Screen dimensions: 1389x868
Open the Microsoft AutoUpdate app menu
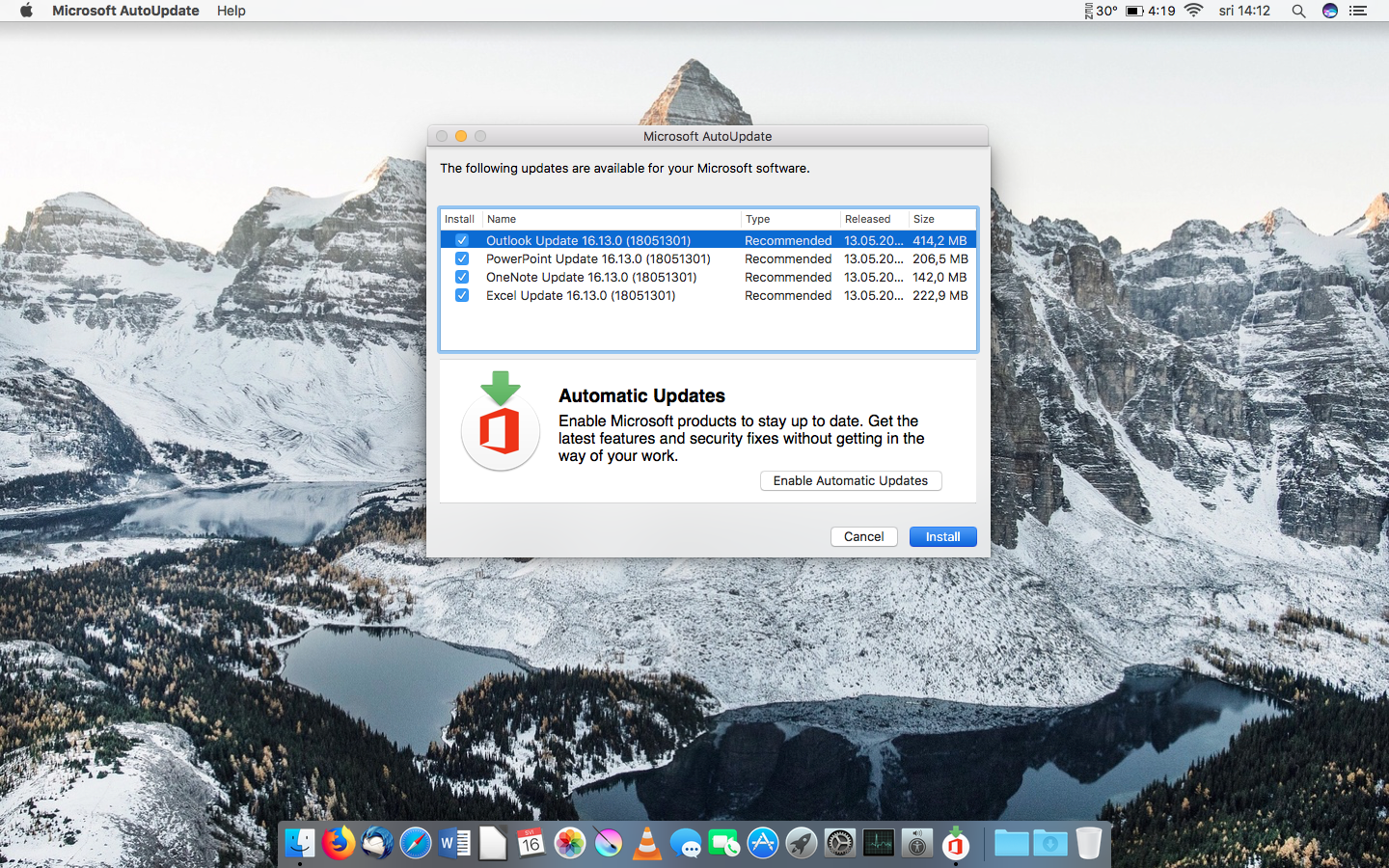click(125, 11)
